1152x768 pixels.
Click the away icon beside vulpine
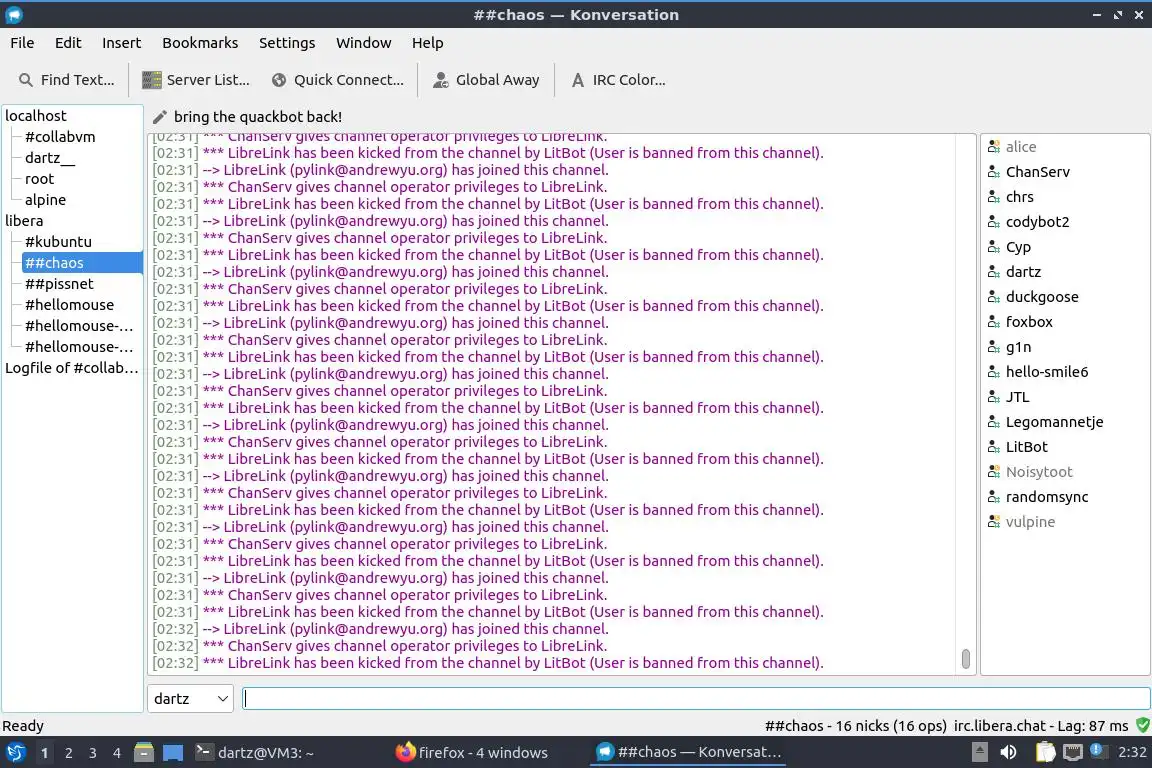pos(994,522)
